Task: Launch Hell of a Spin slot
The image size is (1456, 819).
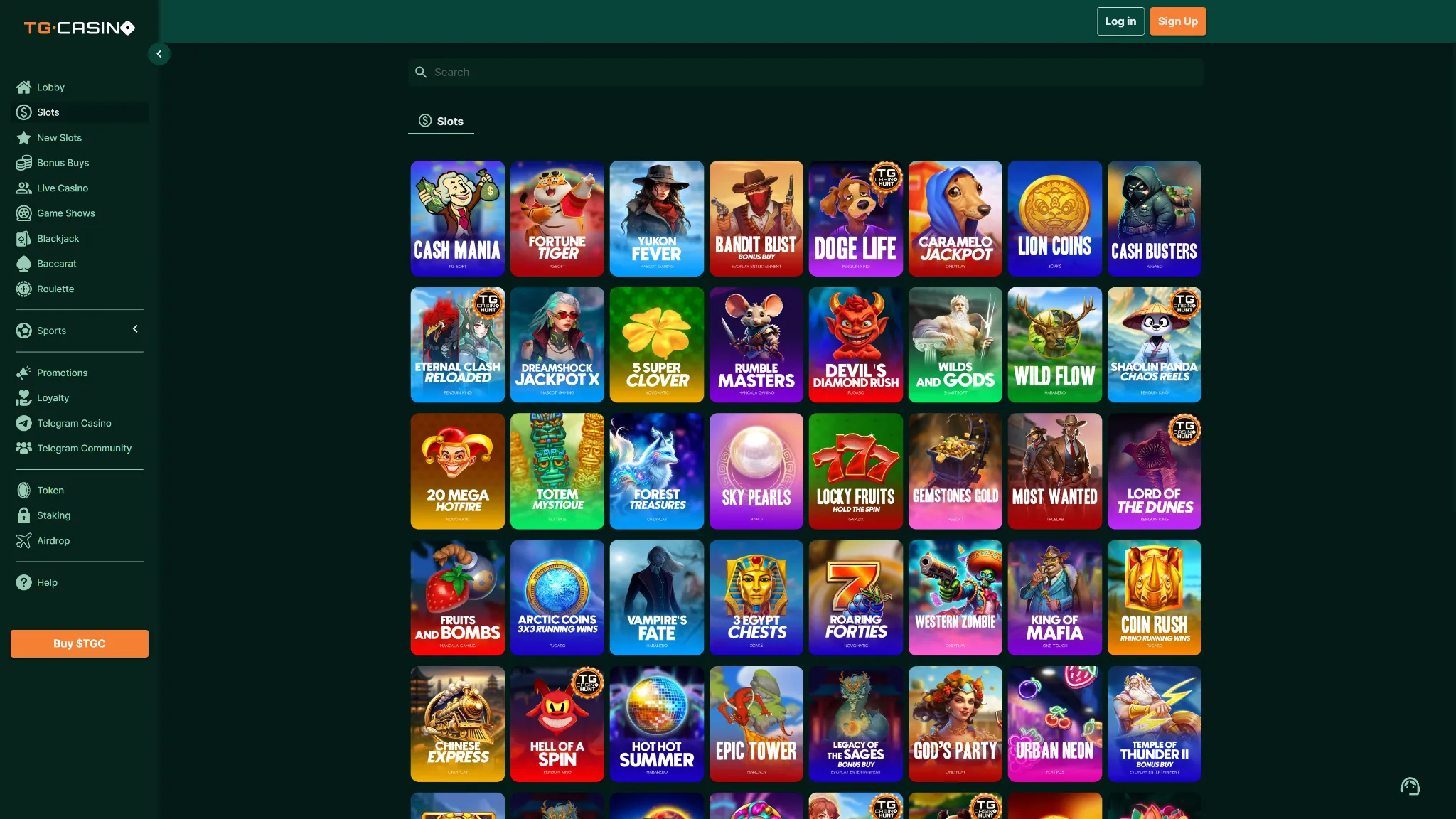Action: [557, 724]
